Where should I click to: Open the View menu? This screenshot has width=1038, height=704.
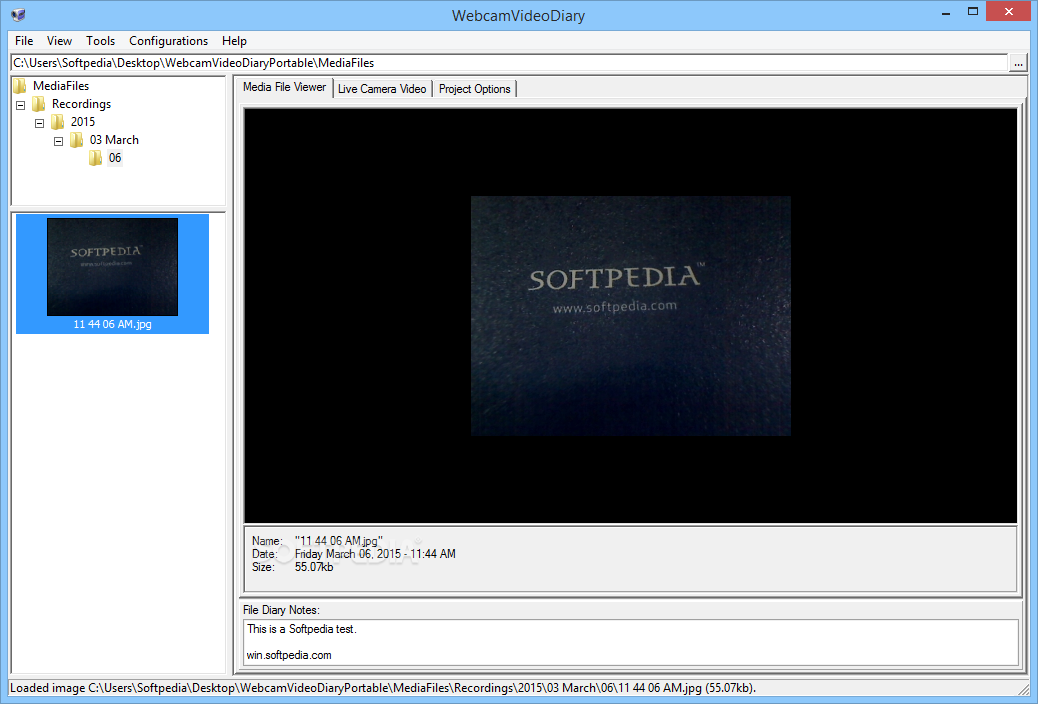[x=59, y=41]
